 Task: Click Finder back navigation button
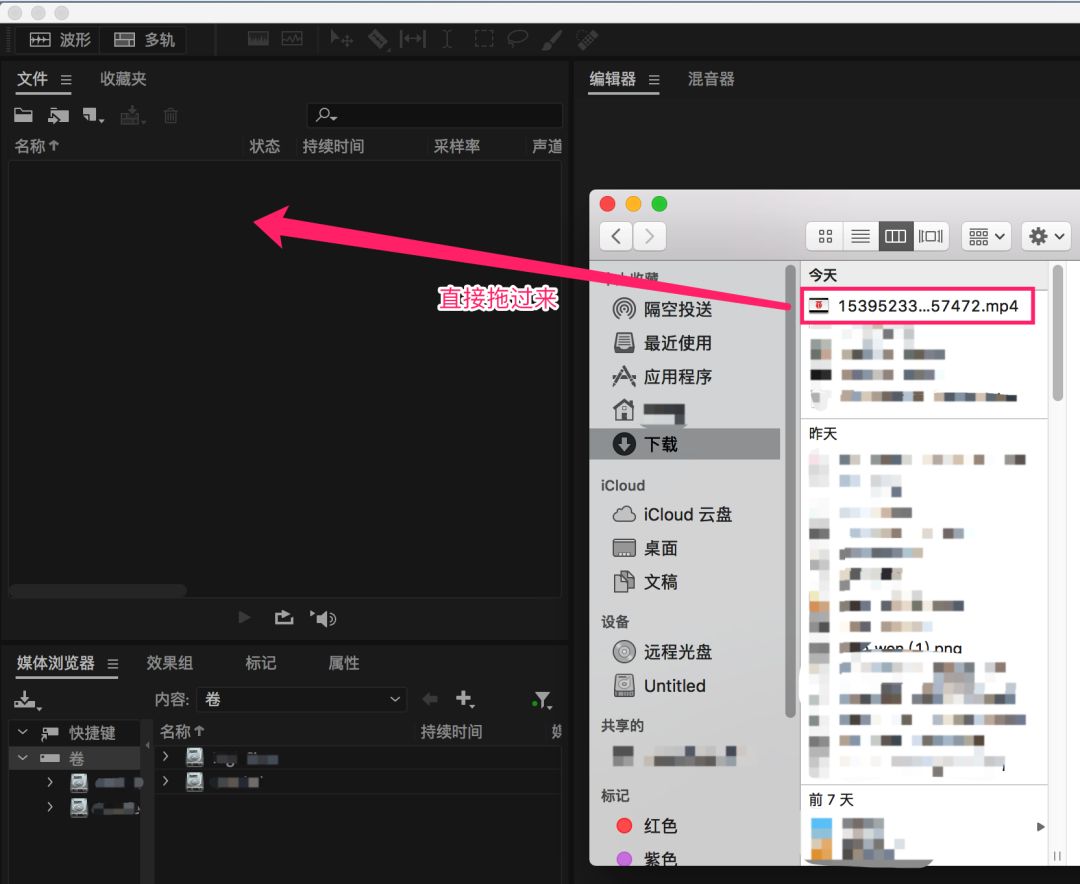(x=616, y=236)
